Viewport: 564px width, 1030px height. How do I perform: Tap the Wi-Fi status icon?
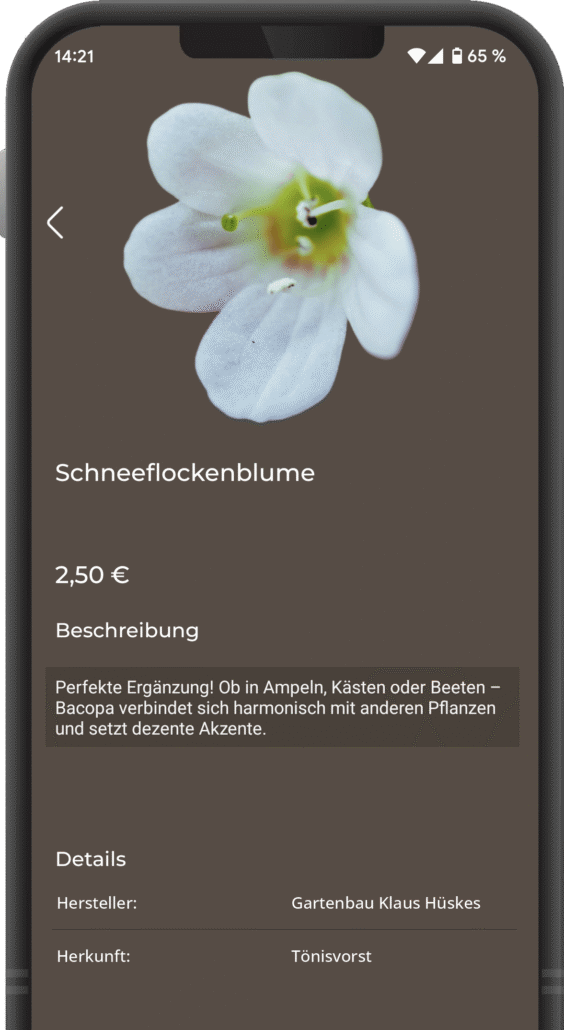pyautogui.click(x=416, y=56)
